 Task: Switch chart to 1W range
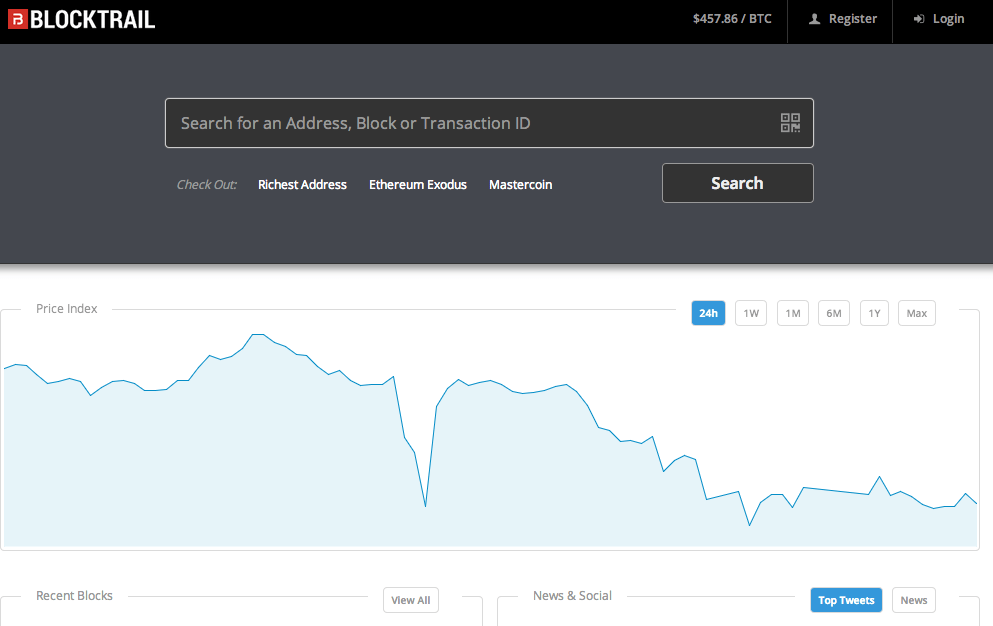coord(751,313)
